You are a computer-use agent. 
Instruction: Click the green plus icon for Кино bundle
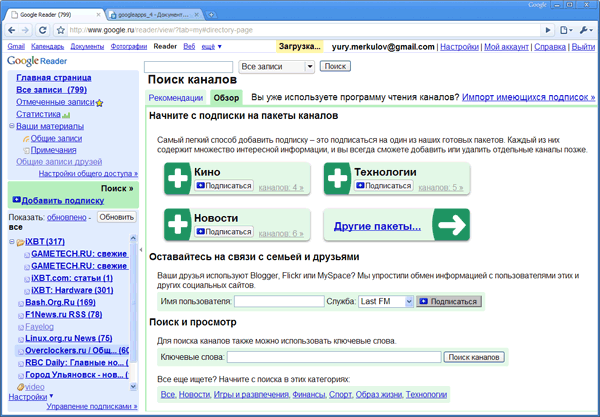pos(178,179)
